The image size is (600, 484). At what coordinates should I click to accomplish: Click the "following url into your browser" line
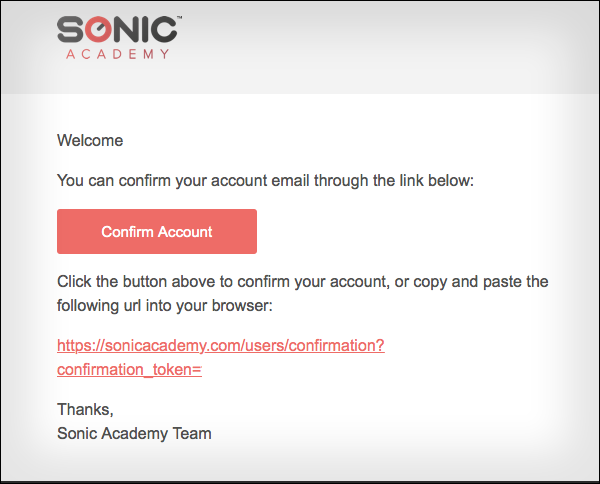165,306
